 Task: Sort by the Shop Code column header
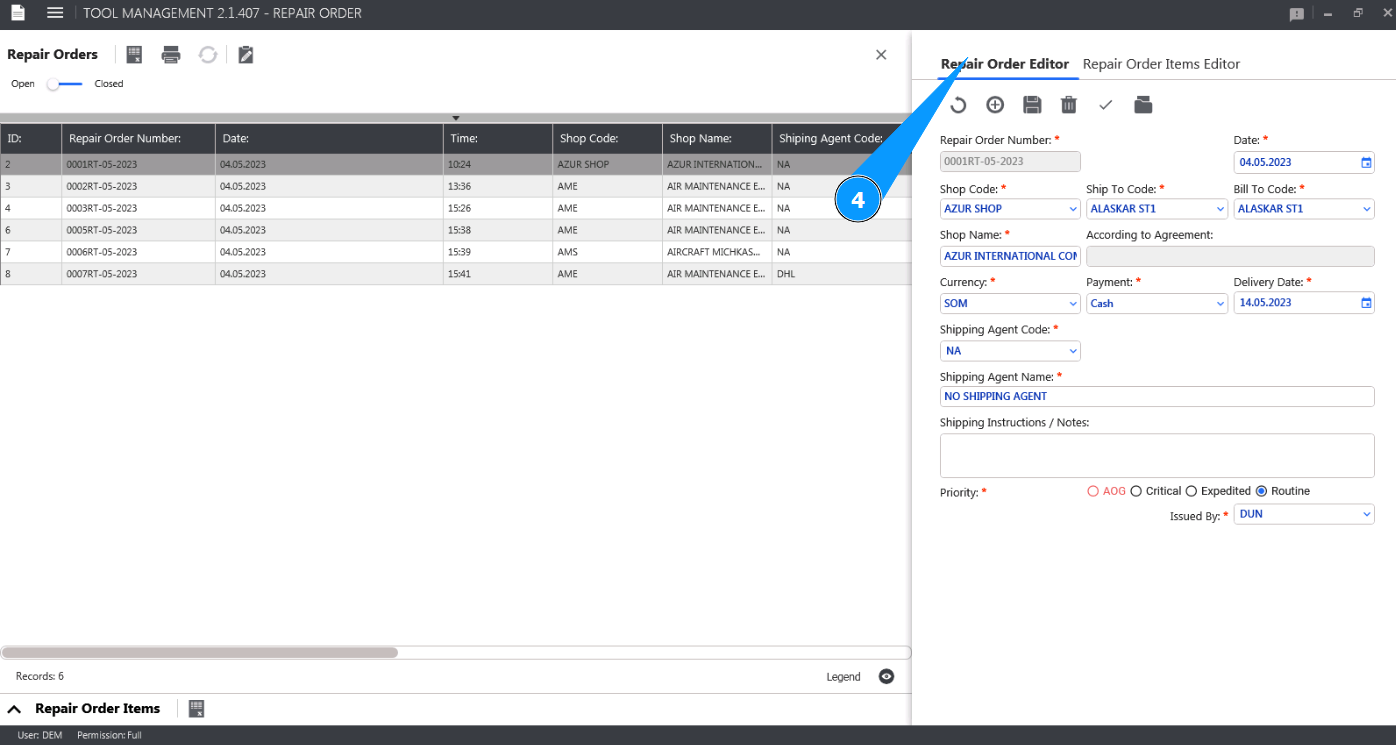coord(608,139)
